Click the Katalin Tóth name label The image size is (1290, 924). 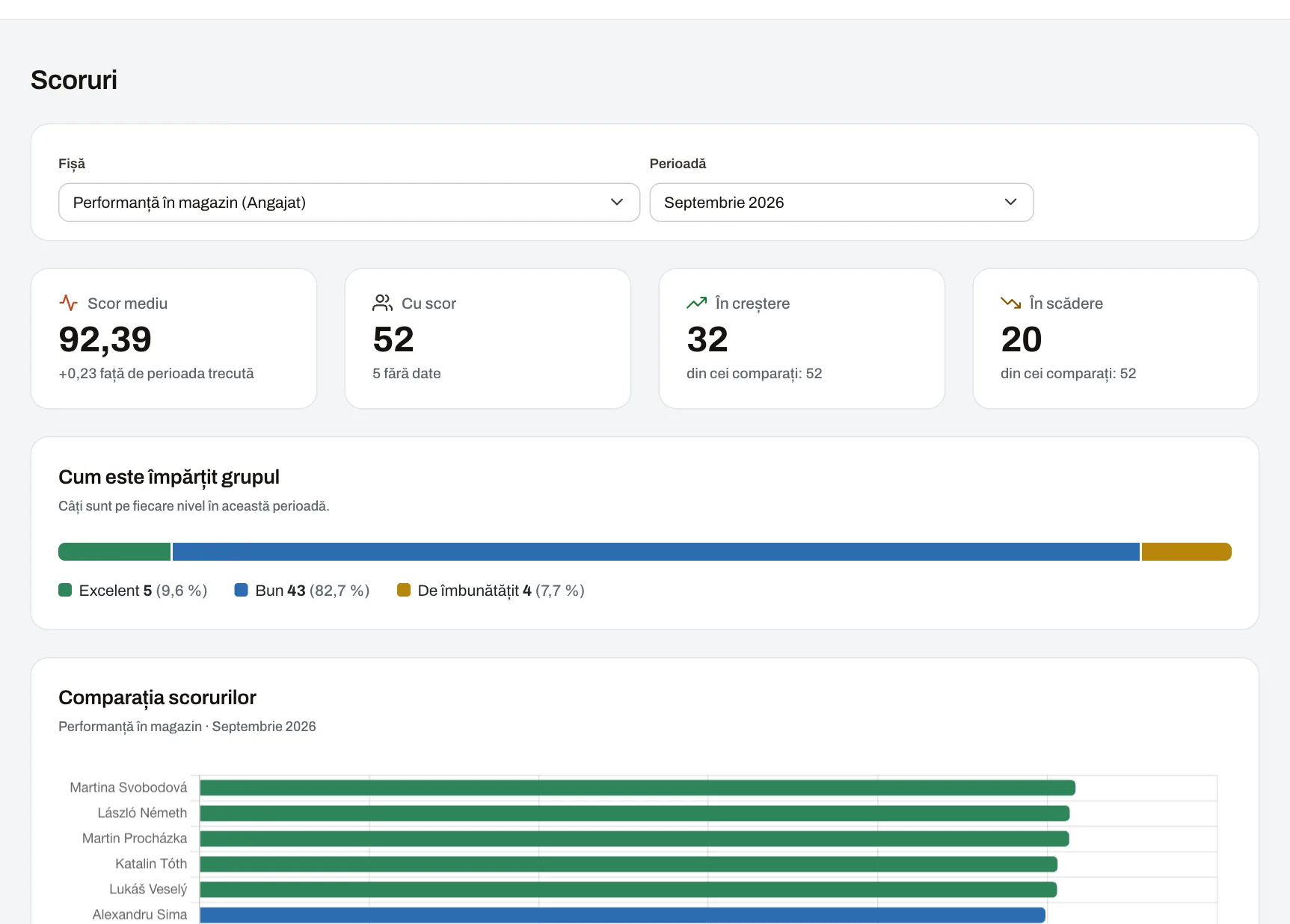(151, 863)
